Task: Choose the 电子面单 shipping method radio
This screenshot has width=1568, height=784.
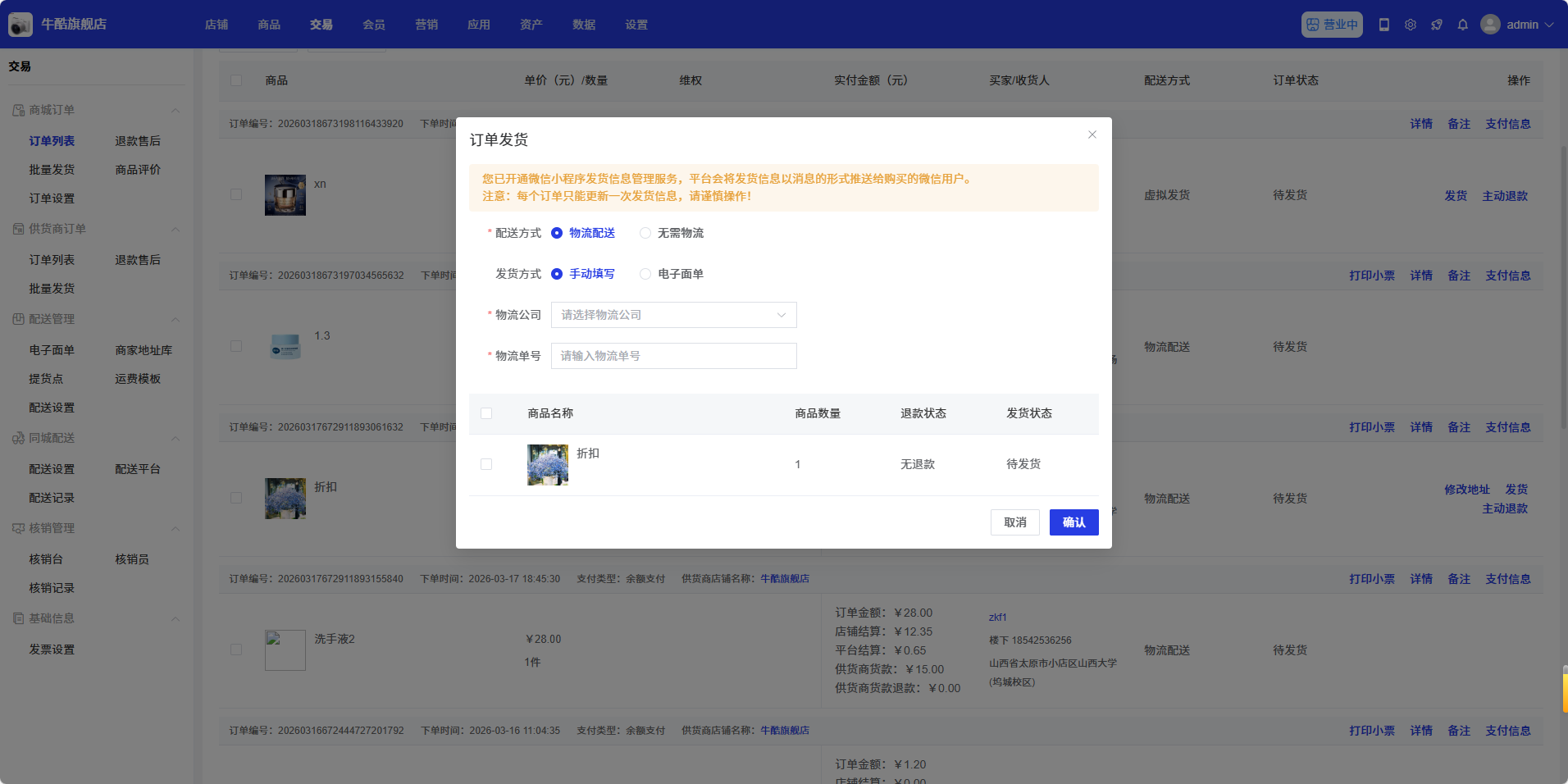Action: [x=645, y=274]
